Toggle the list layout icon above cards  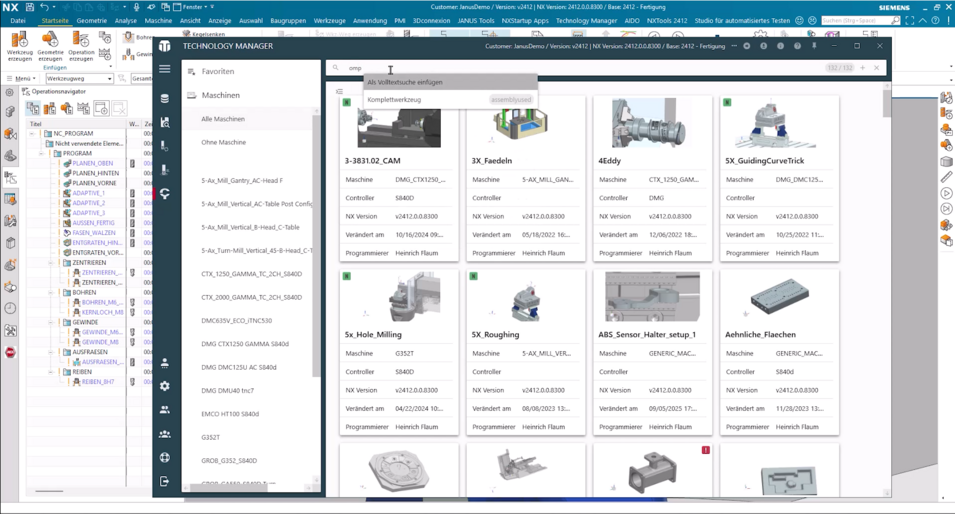click(339, 91)
